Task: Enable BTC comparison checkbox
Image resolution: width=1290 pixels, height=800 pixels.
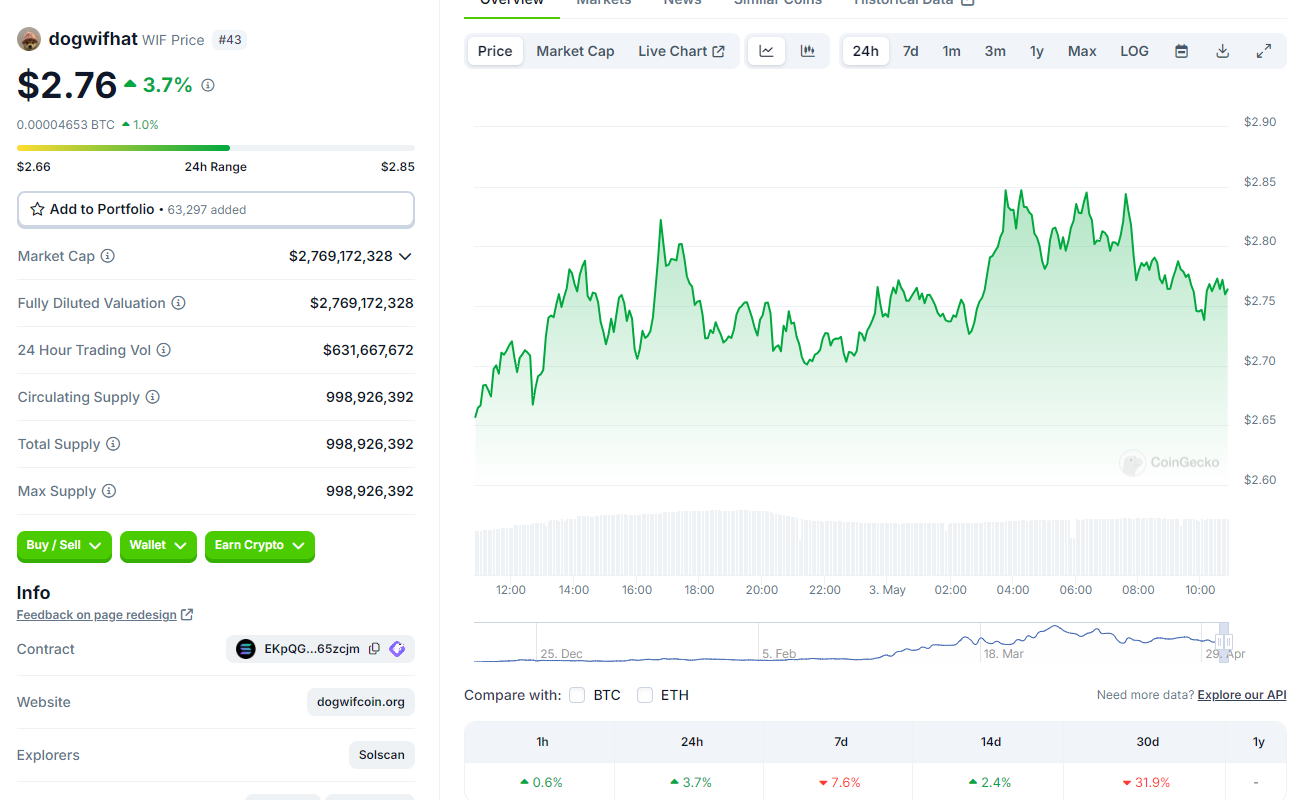Action: pos(577,695)
